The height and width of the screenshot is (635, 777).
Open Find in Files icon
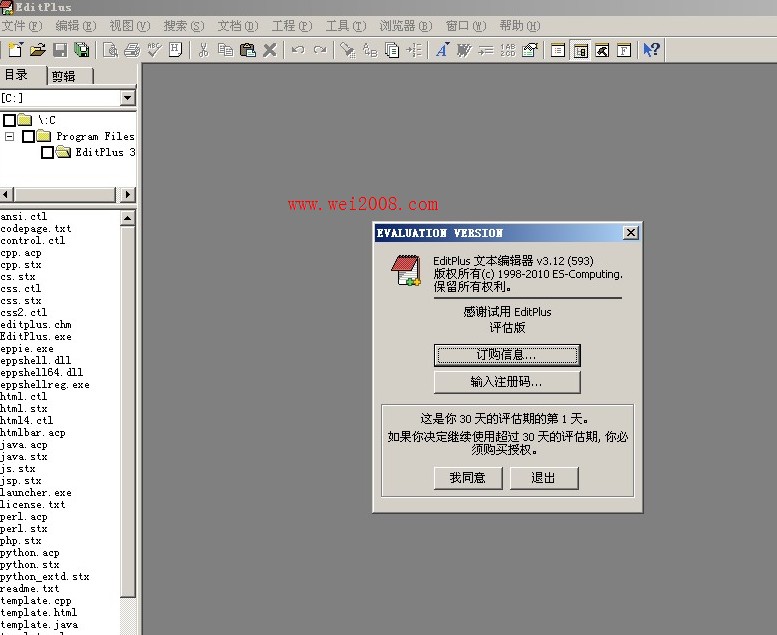pos(392,50)
